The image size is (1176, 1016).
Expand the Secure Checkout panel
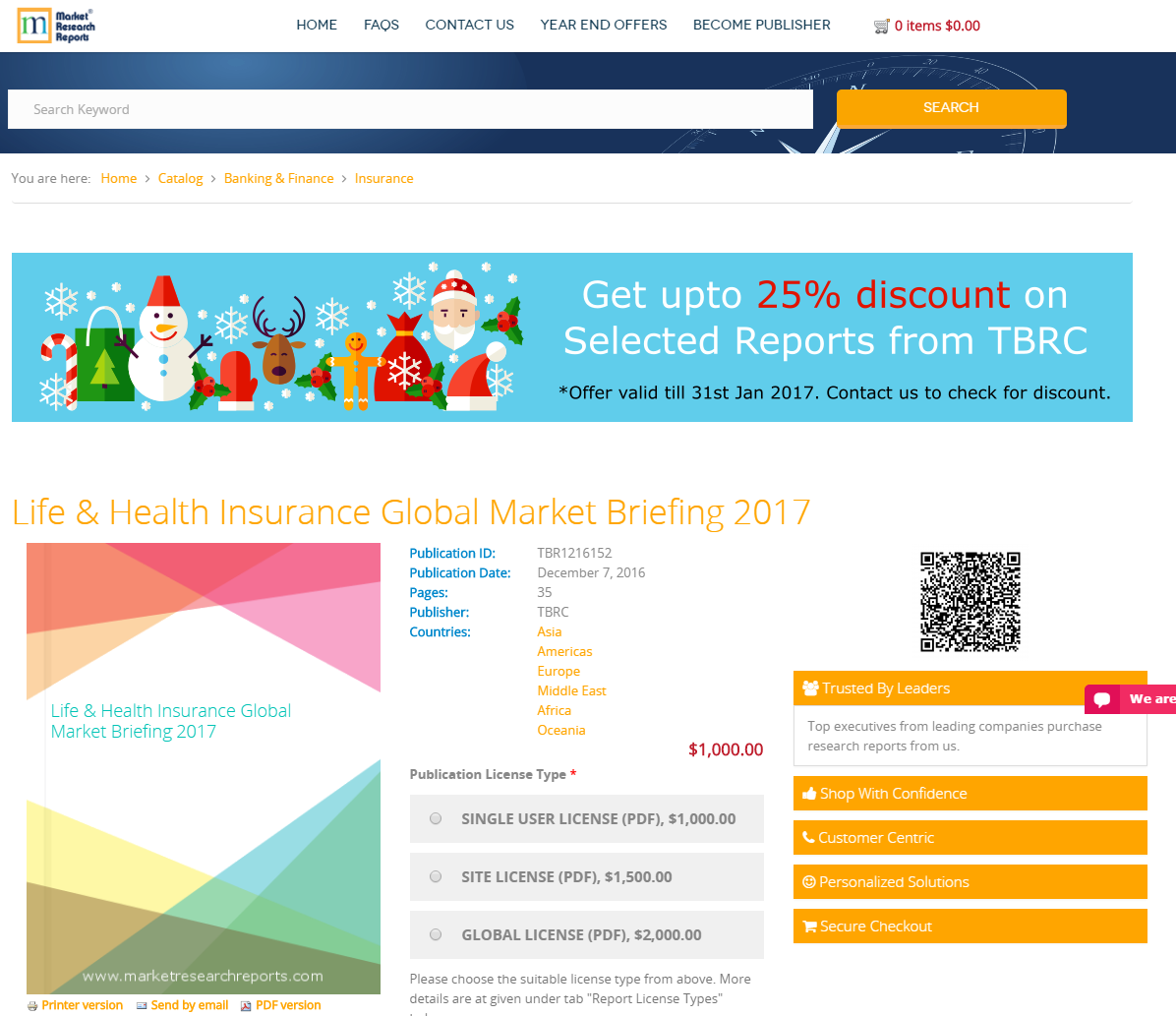click(970, 926)
